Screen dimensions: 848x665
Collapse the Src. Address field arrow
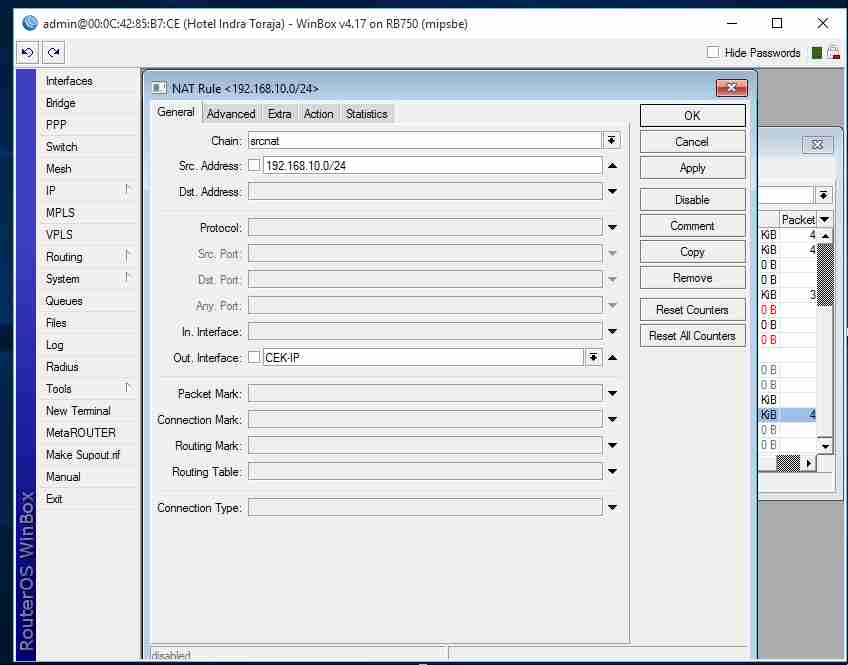[x=612, y=165]
